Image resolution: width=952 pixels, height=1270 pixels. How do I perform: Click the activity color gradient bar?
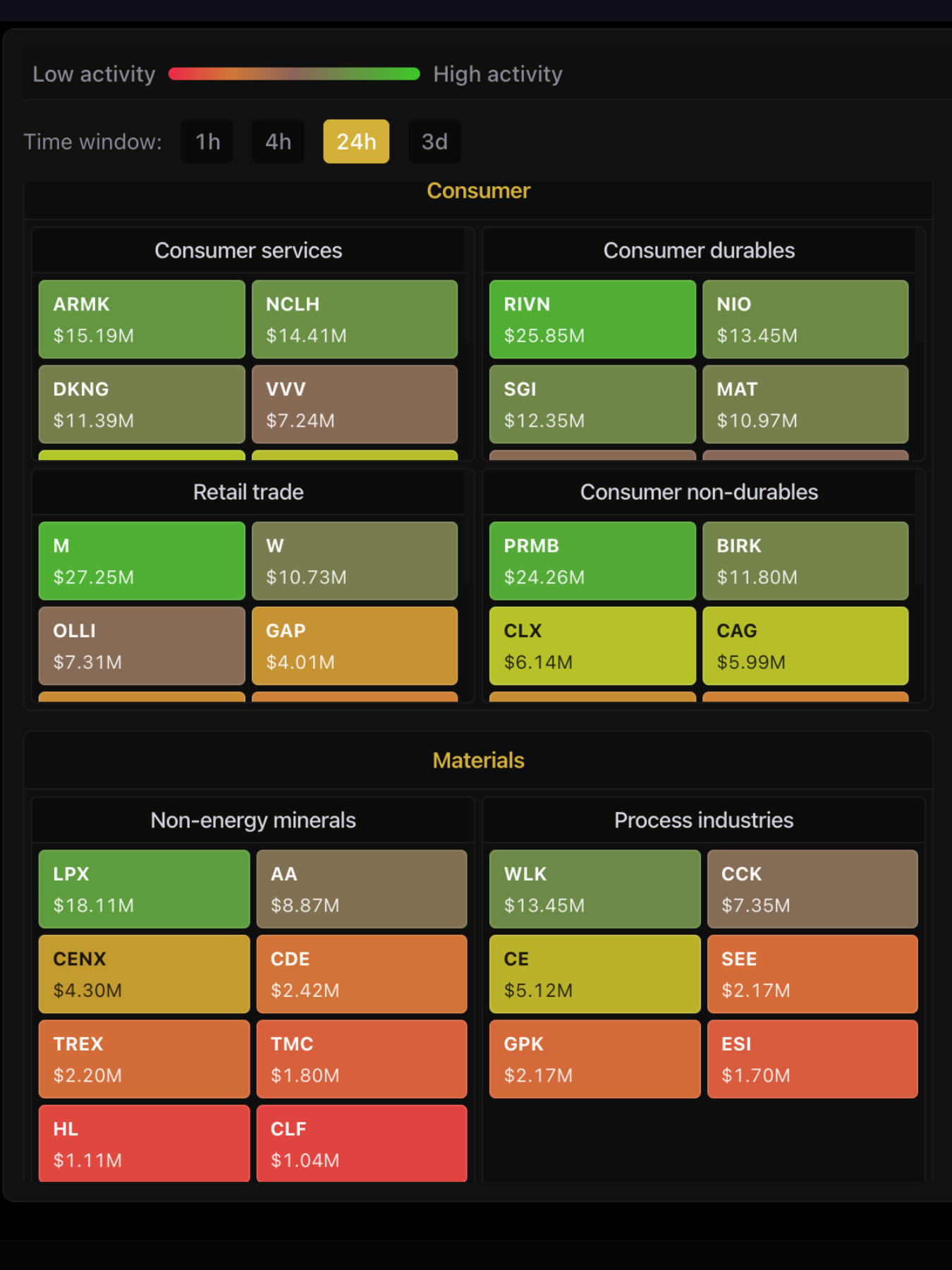coord(293,73)
